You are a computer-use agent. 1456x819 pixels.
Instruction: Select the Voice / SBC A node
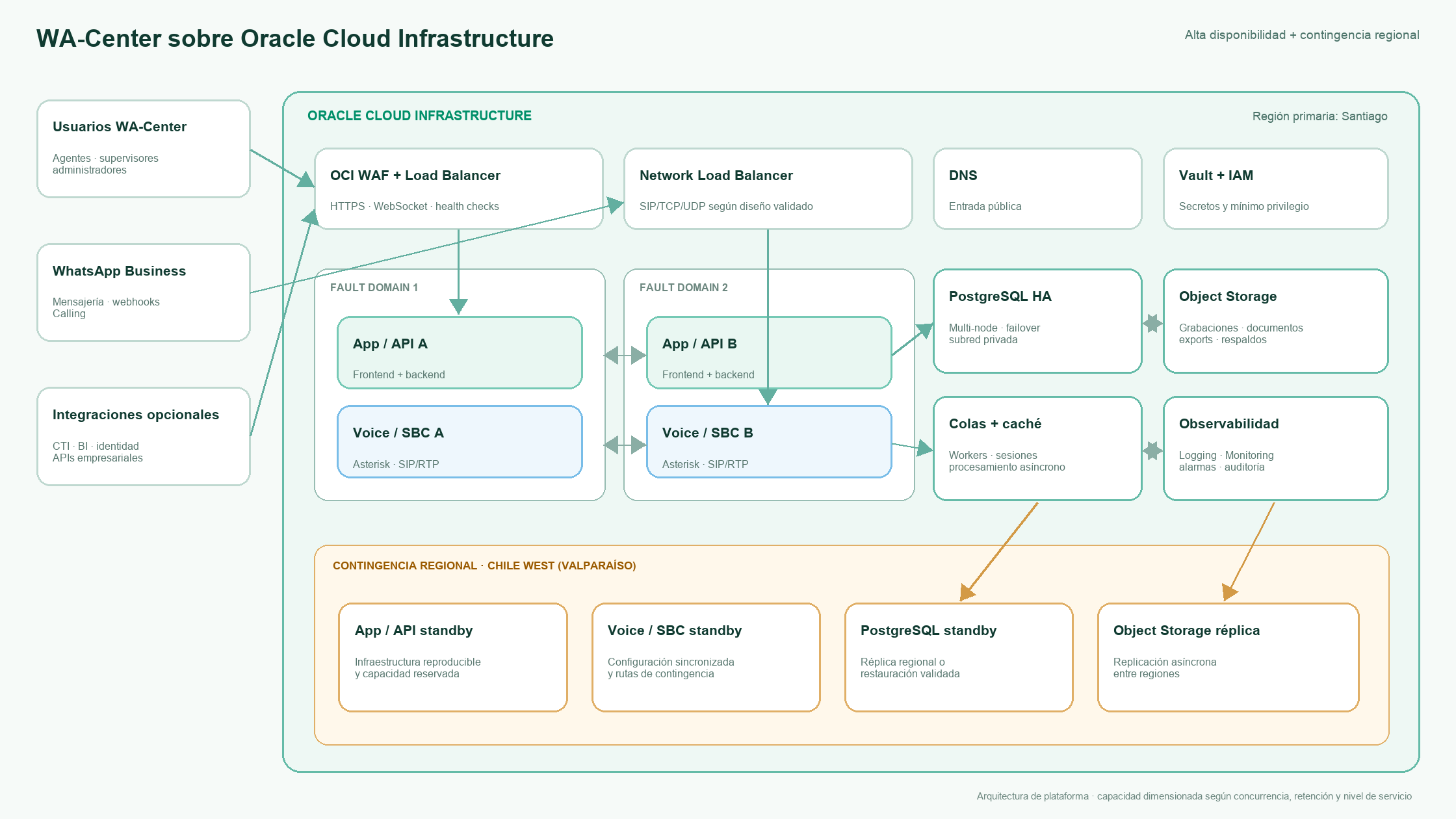460,442
